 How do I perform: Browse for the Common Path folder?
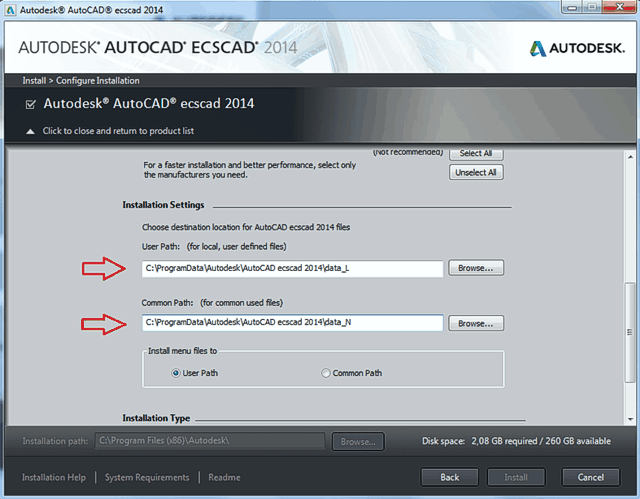click(x=476, y=324)
